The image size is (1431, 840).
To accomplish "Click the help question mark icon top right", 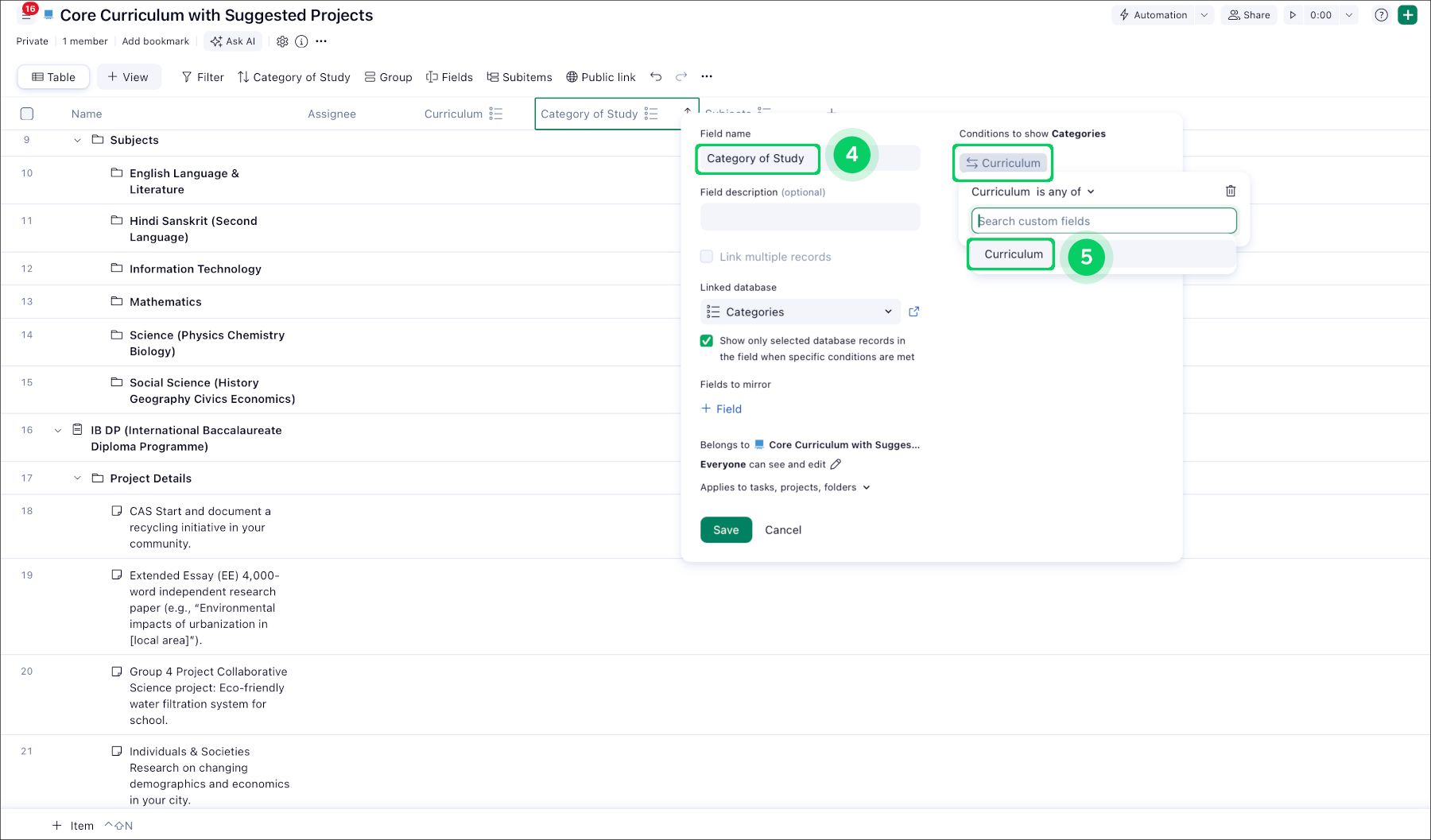I will tap(1381, 14).
